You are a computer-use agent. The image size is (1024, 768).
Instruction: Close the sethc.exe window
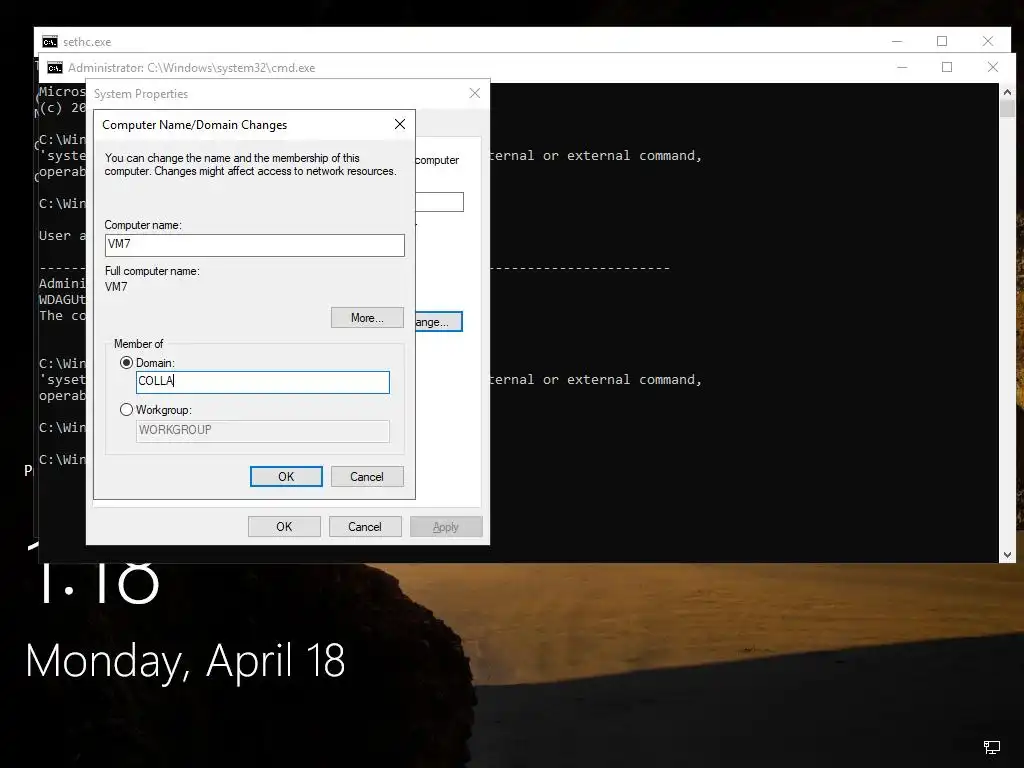tap(987, 41)
